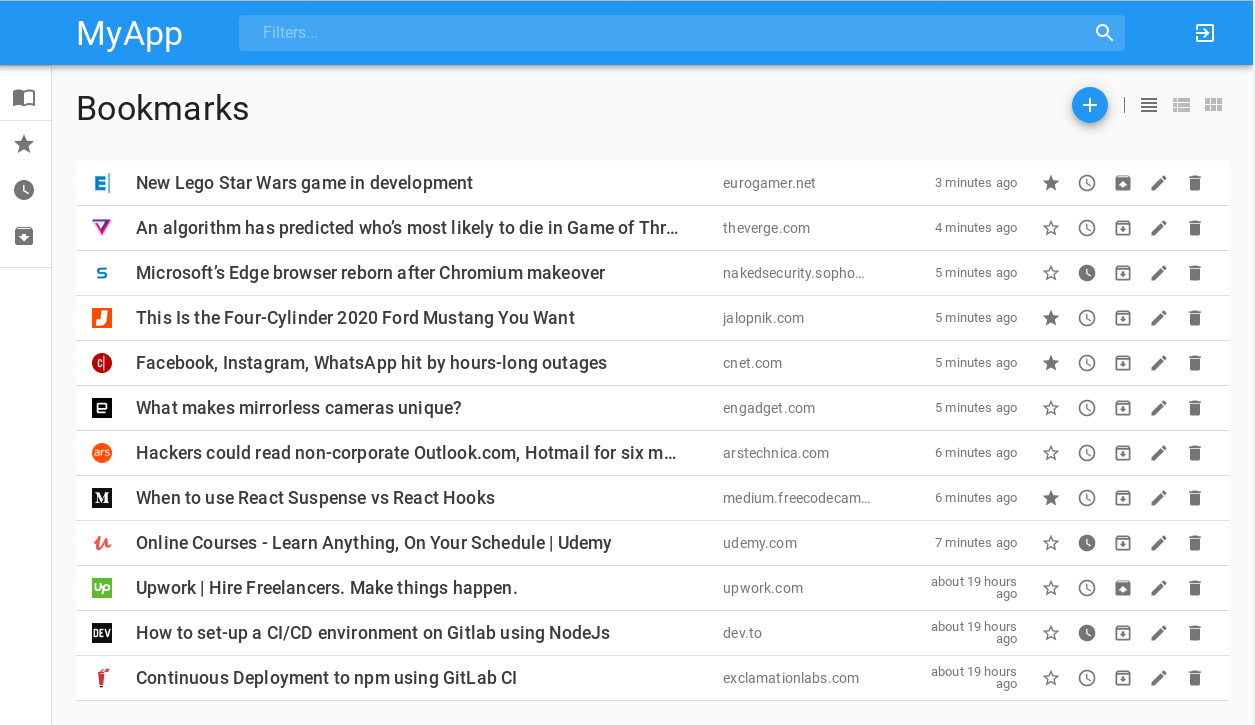Star the Game of Thrones algorithm bookmark
1255x725 pixels.
tap(1051, 228)
